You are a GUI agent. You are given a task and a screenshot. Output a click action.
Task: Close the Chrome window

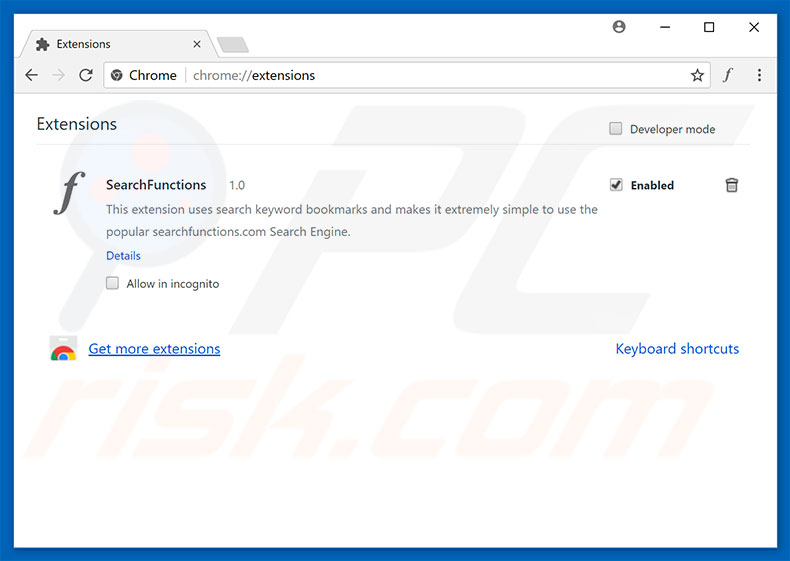[754, 27]
